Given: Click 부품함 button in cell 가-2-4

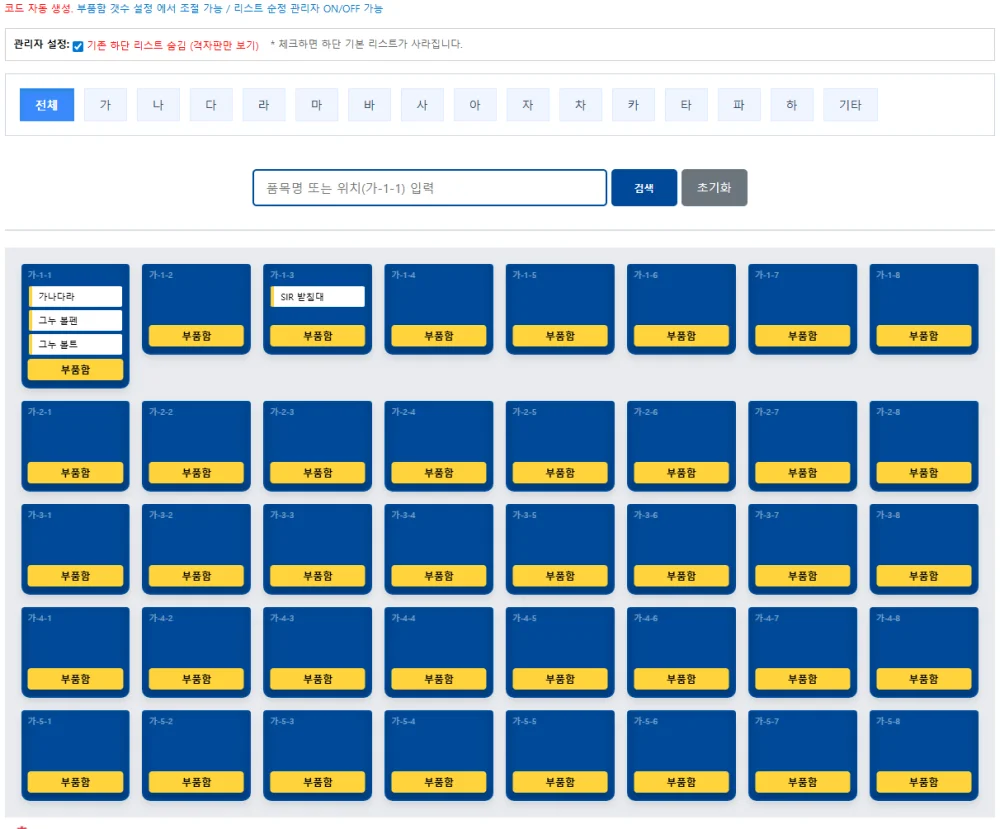Looking at the screenshot, I should coord(439,473).
